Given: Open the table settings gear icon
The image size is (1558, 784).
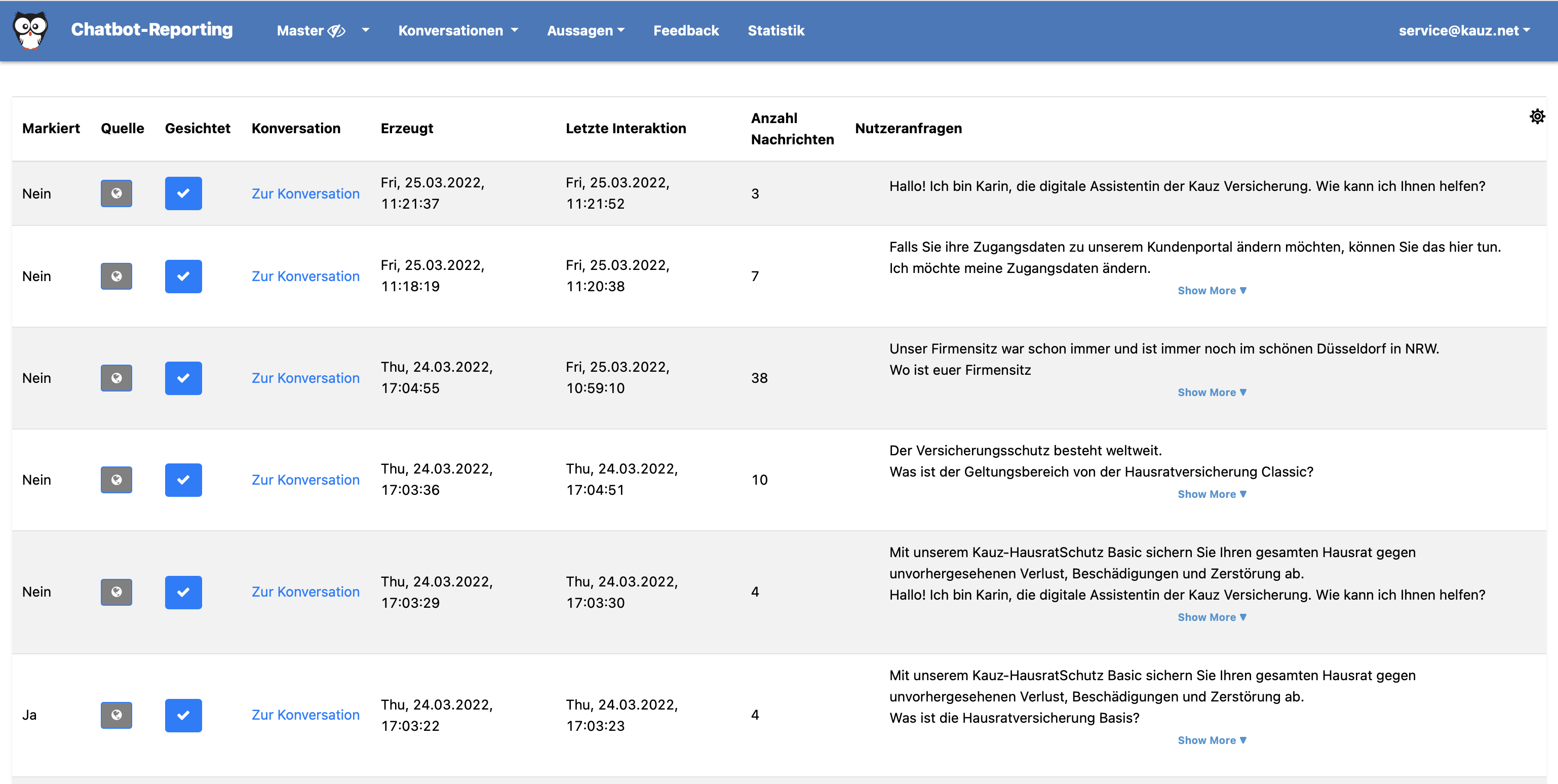Looking at the screenshot, I should (x=1537, y=116).
